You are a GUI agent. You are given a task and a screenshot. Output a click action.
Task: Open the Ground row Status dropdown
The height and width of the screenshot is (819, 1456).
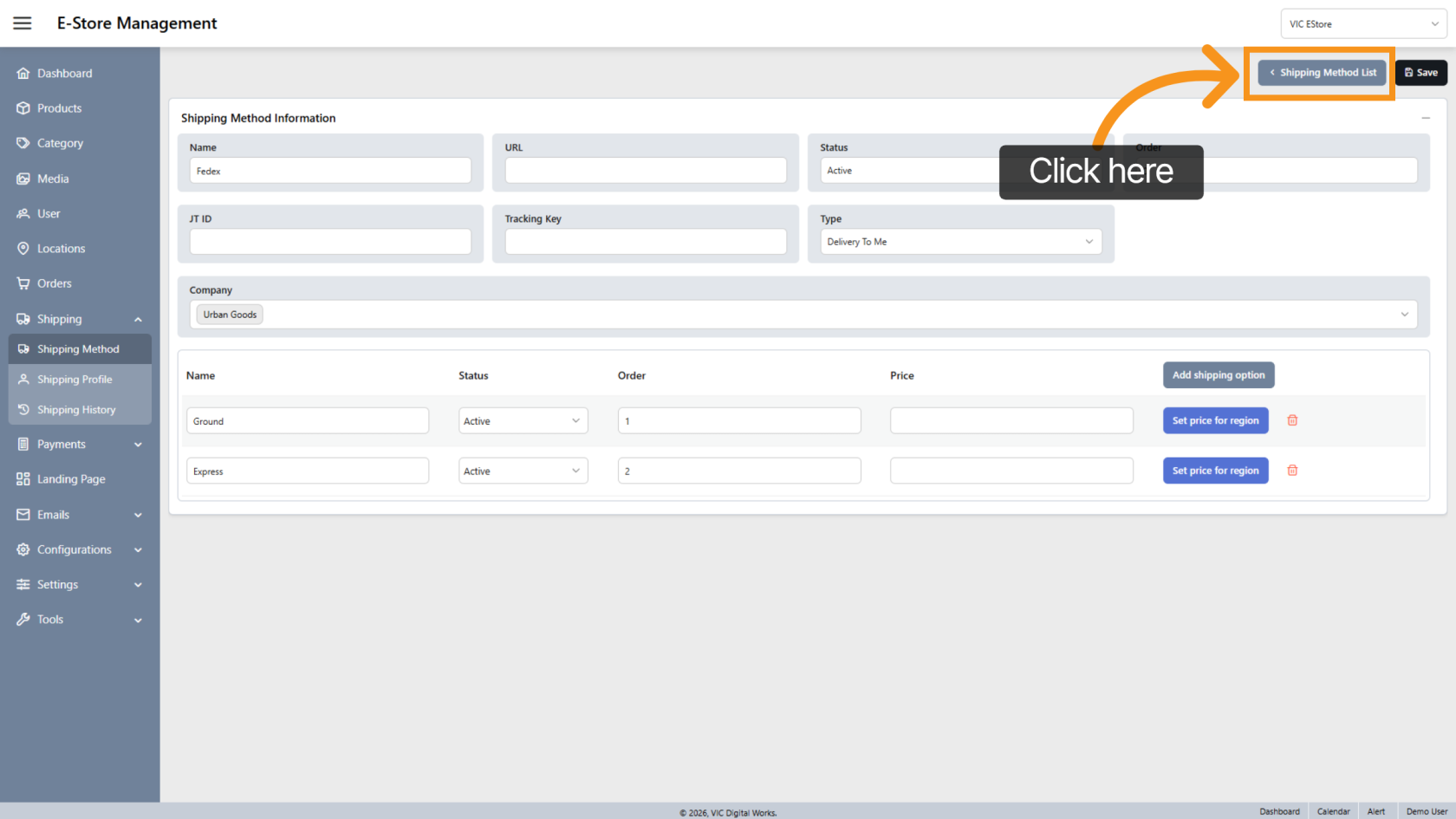point(523,421)
